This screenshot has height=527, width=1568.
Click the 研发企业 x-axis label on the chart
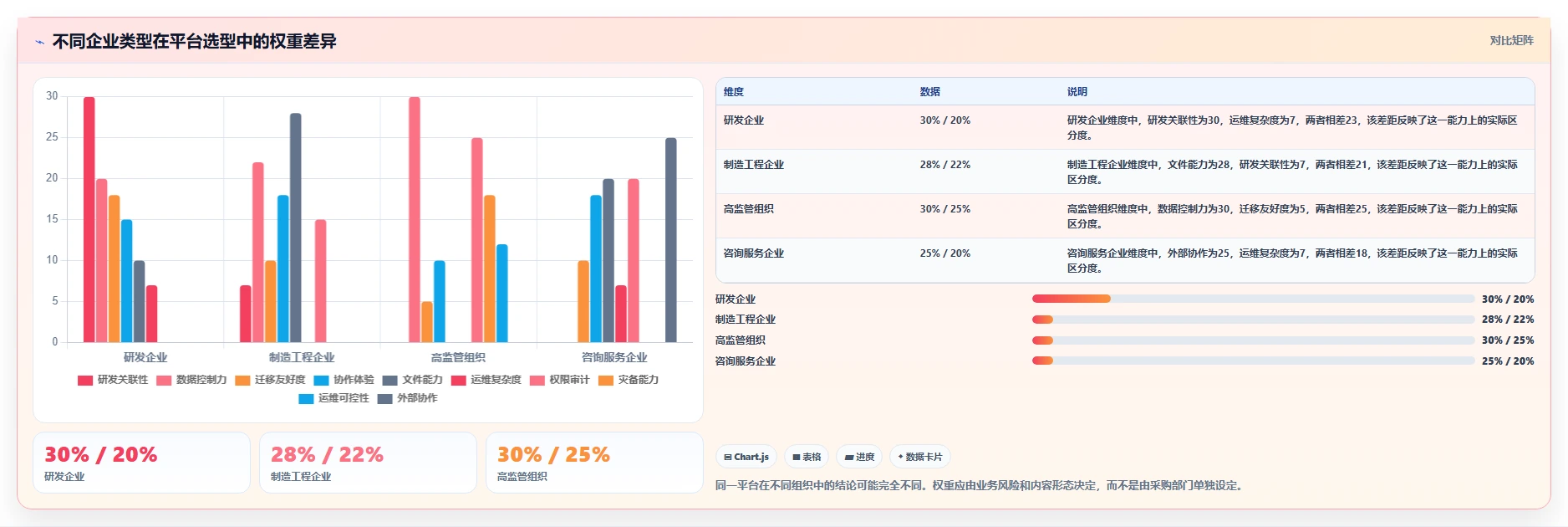coord(145,357)
